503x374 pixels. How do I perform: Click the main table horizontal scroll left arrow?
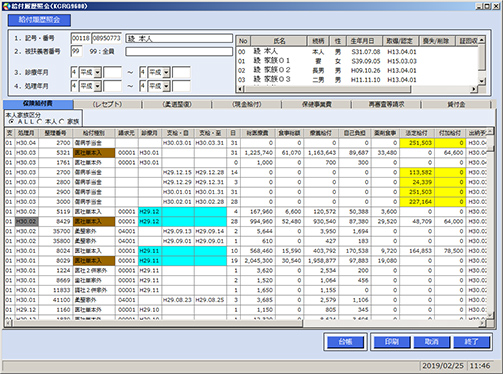tap(8, 323)
